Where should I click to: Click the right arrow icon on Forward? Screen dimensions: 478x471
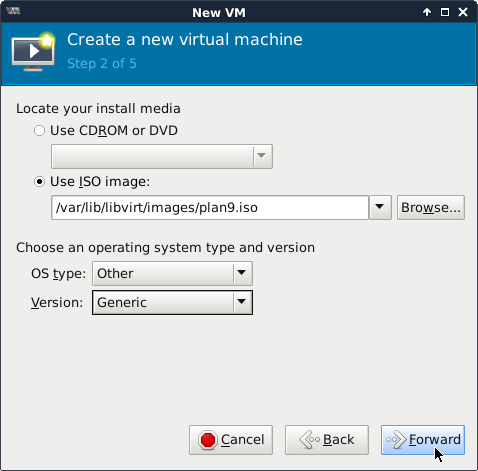coord(396,440)
